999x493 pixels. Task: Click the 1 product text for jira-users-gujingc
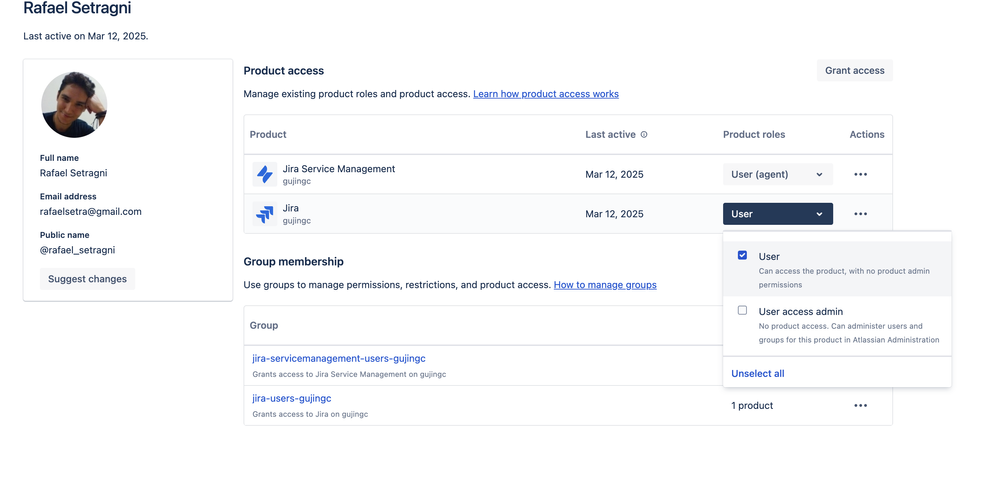tap(752, 406)
